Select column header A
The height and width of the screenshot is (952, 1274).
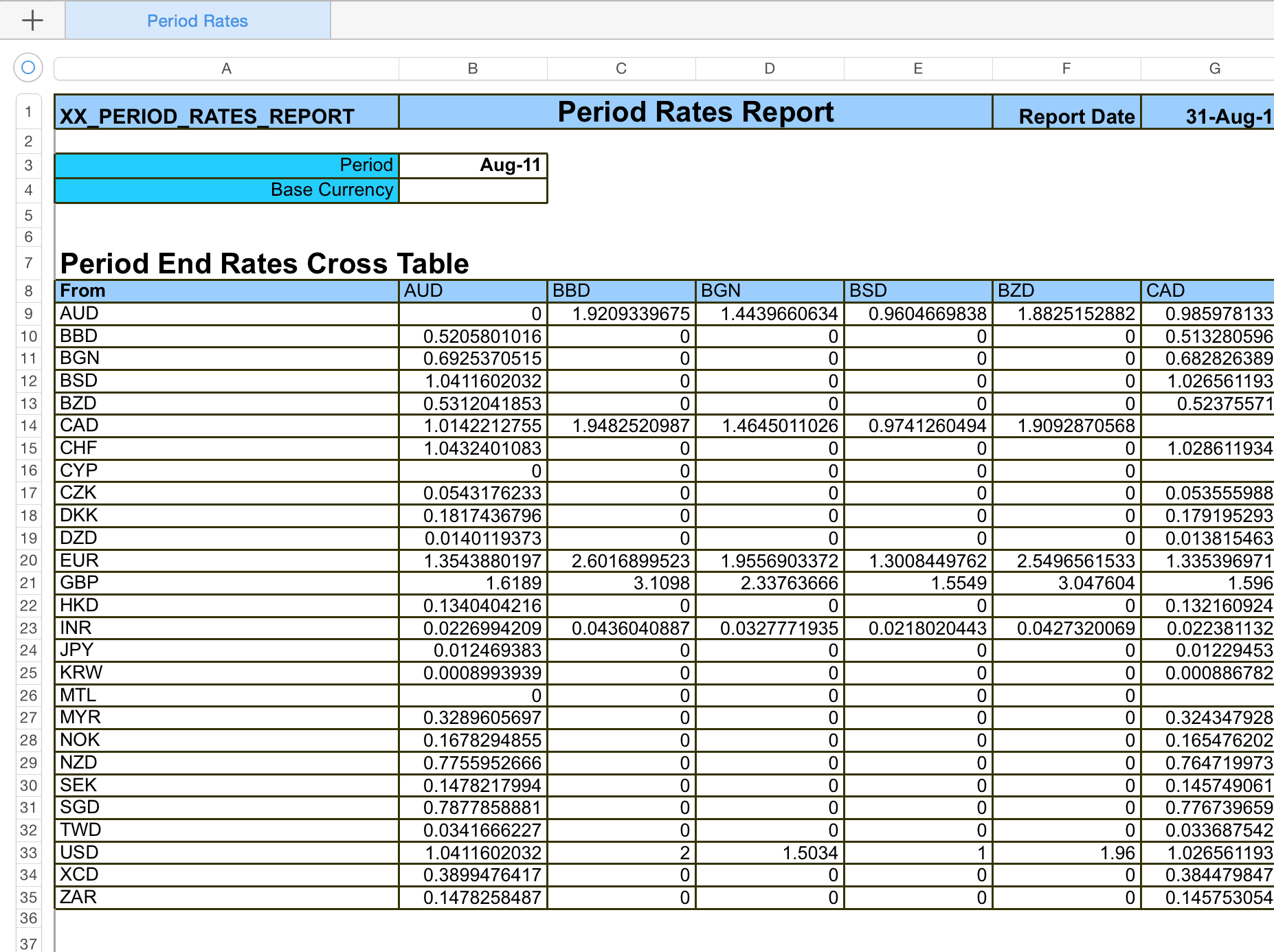[226, 68]
